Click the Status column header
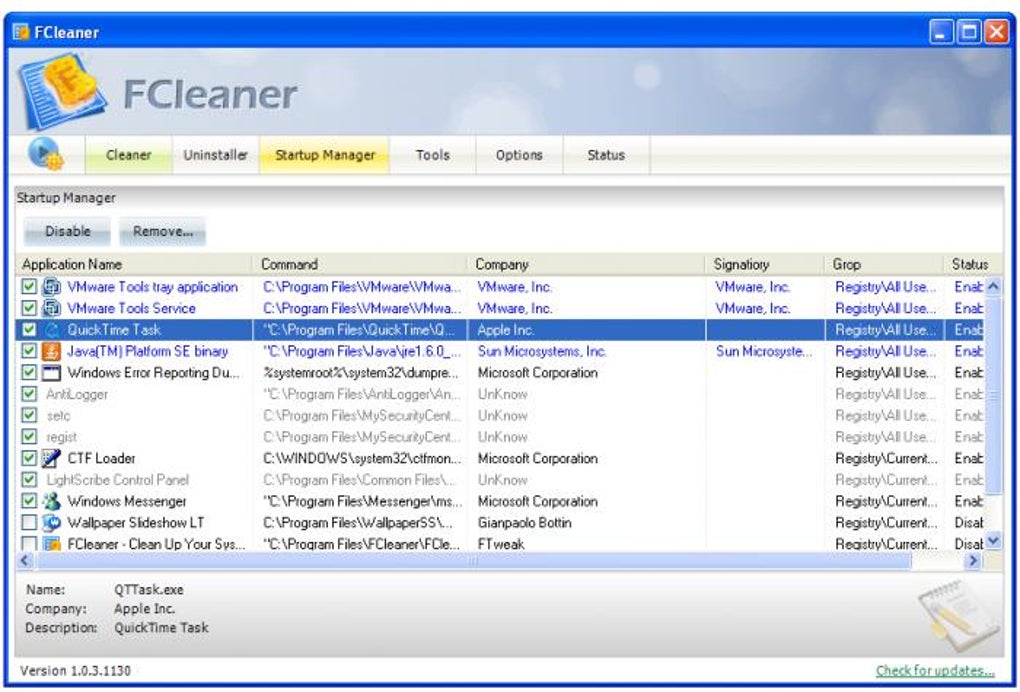Image resolution: width=1020 pixels, height=692 pixels. coord(973,264)
